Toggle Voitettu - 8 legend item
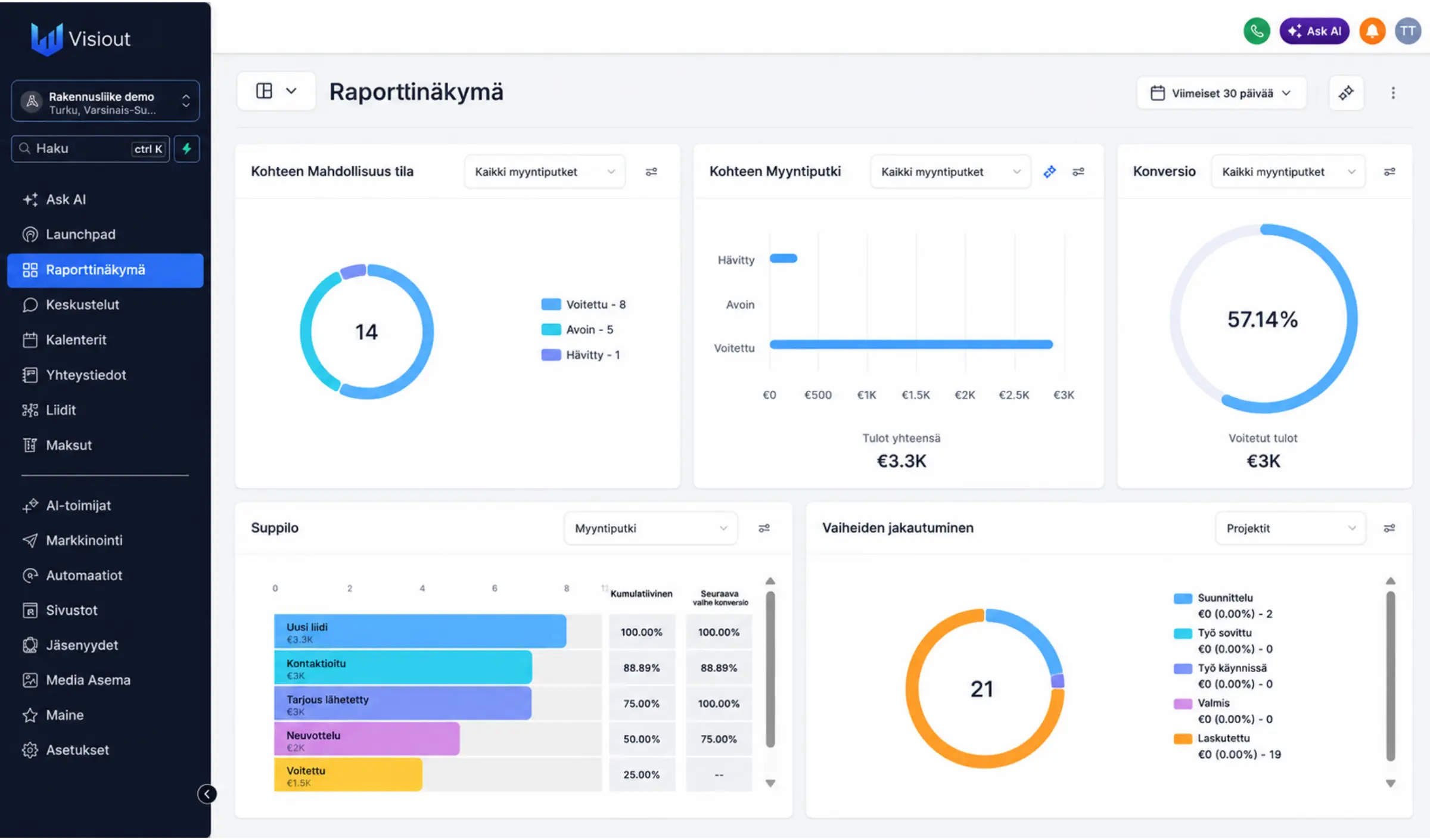The image size is (1430, 840). click(x=583, y=304)
